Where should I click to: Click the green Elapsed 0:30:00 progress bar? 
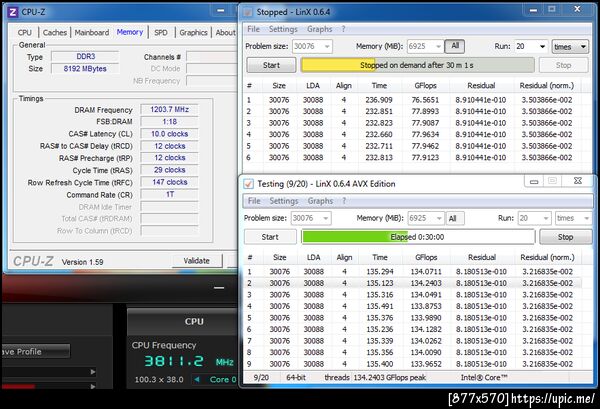coord(418,237)
